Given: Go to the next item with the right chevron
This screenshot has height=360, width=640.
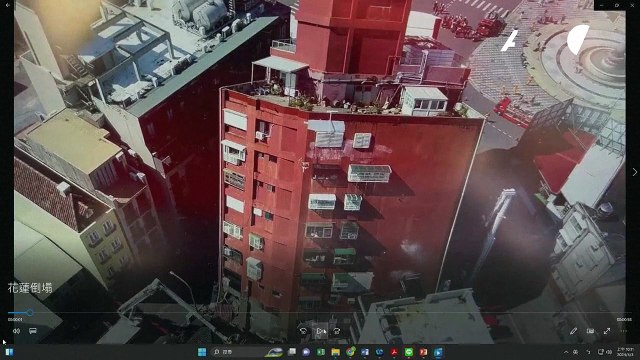Looking at the screenshot, I should tap(635, 172).
